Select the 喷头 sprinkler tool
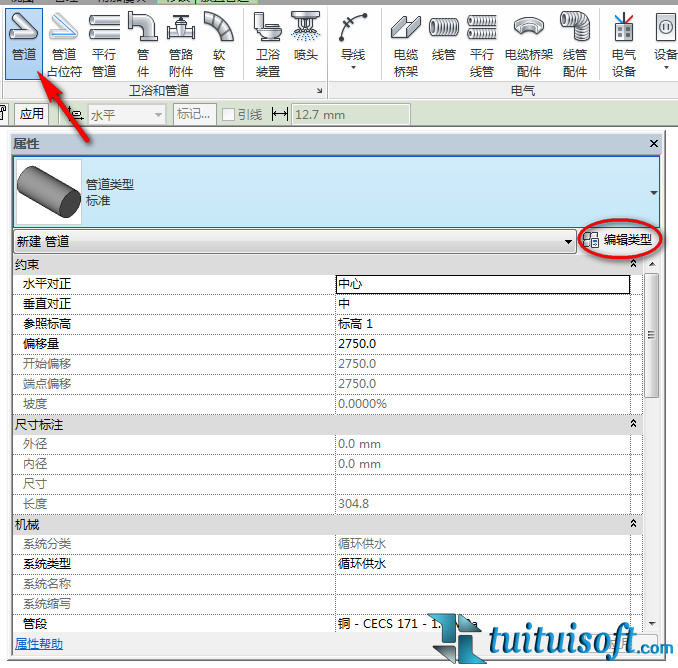The width and height of the screenshot is (678, 668). (x=306, y=42)
